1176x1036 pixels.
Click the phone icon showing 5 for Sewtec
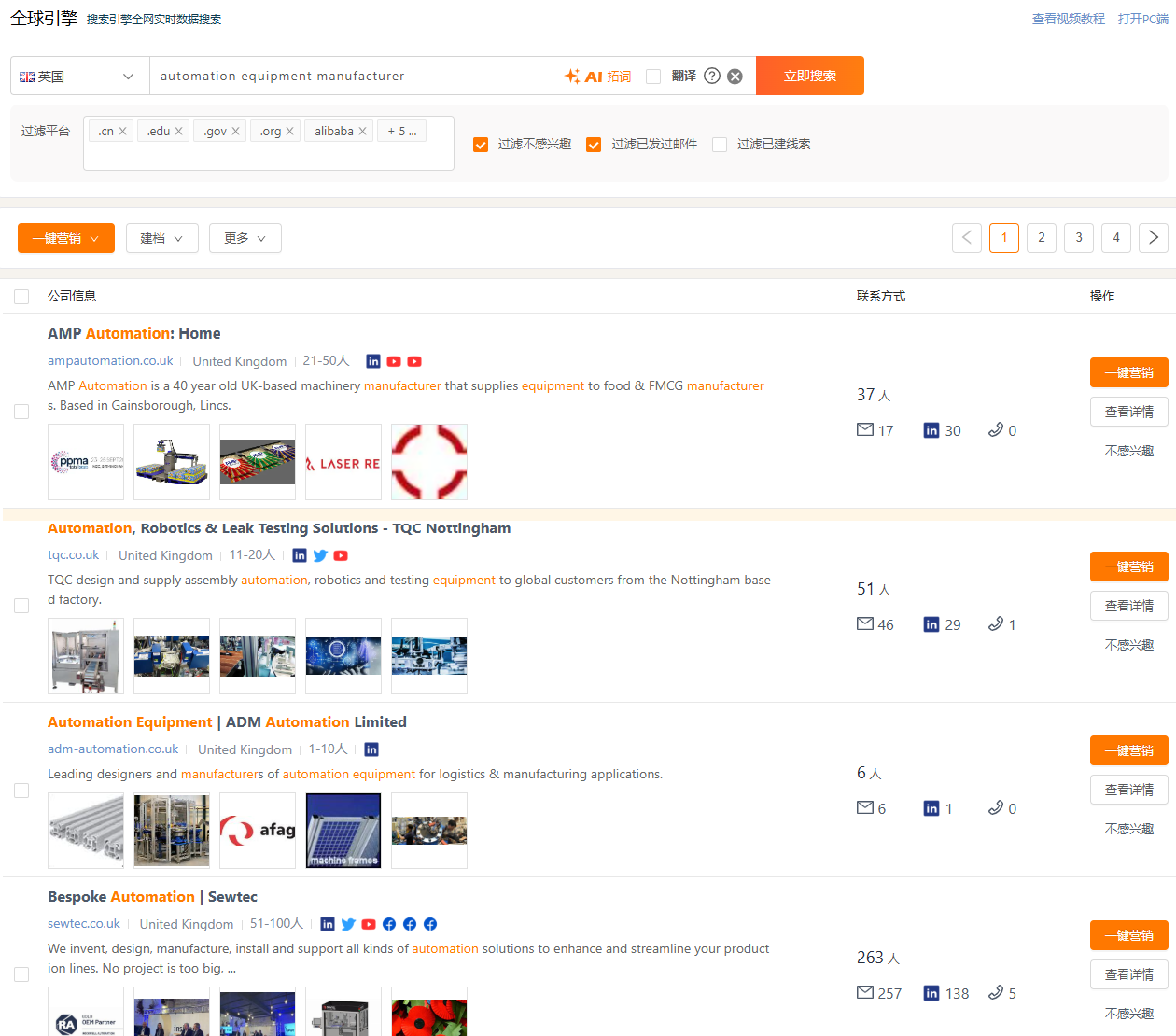point(996,992)
